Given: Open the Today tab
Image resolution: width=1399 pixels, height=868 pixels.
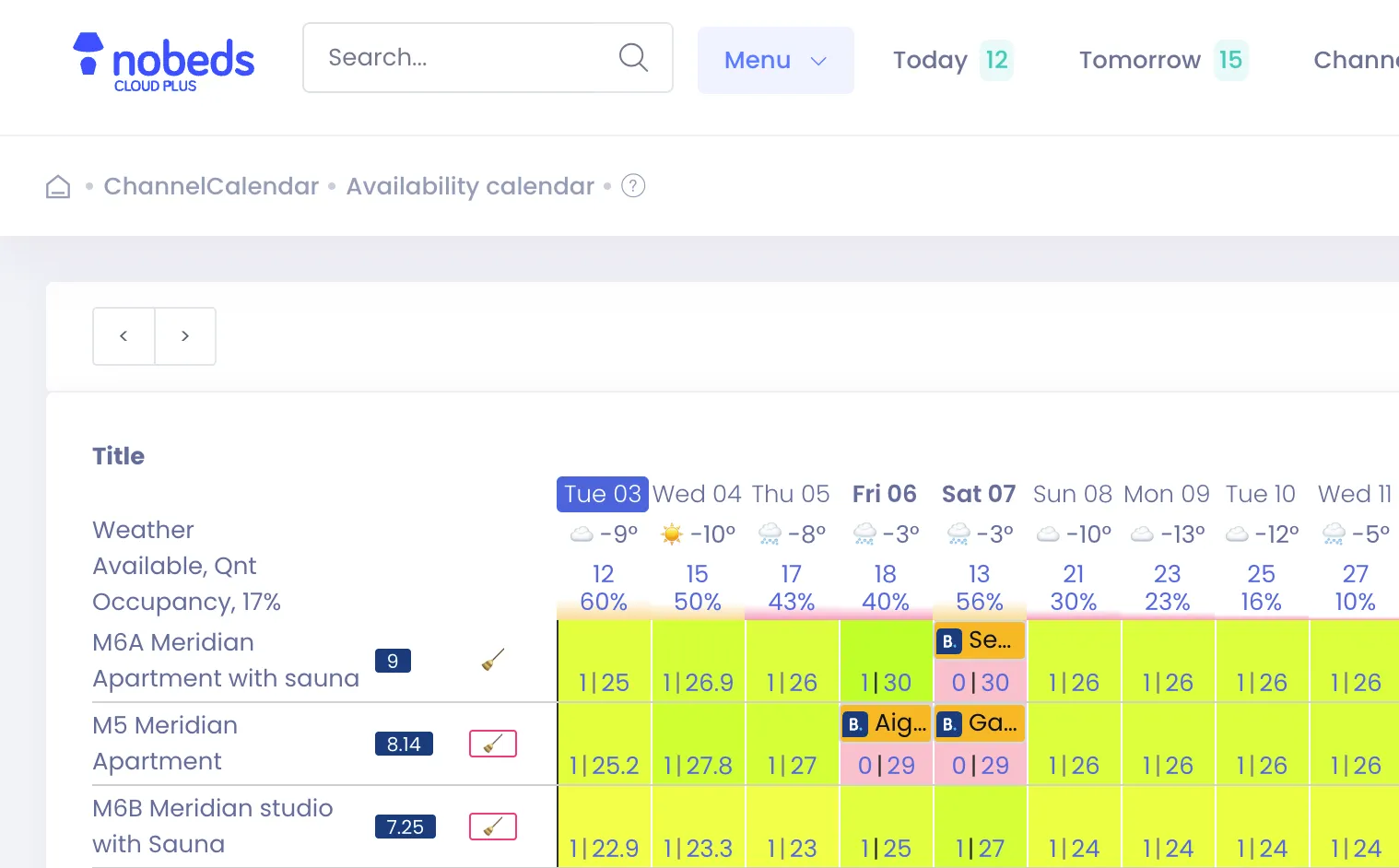Looking at the screenshot, I should pyautogui.click(x=953, y=60).
